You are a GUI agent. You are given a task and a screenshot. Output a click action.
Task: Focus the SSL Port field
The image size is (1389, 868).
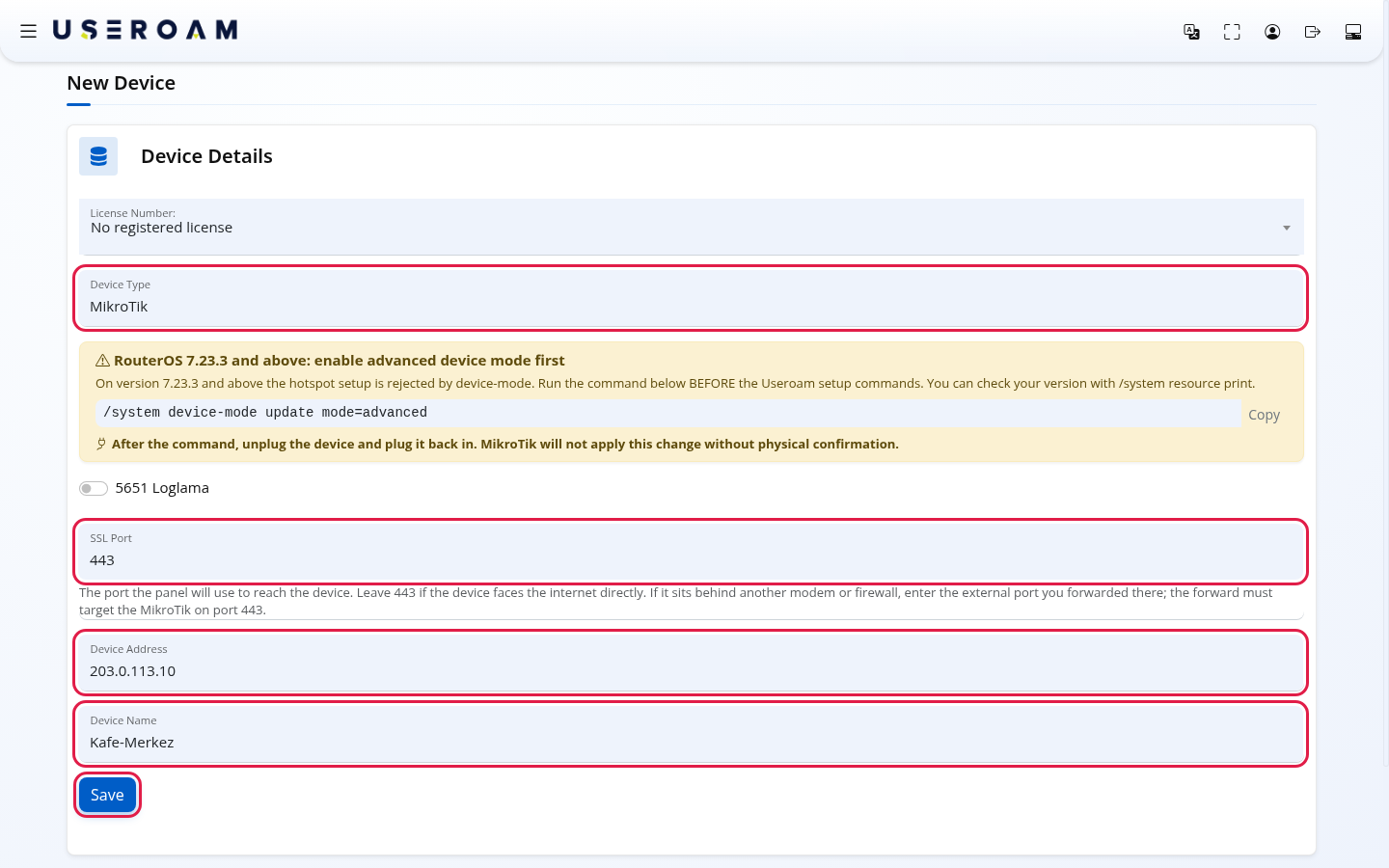tap(691, 552)
